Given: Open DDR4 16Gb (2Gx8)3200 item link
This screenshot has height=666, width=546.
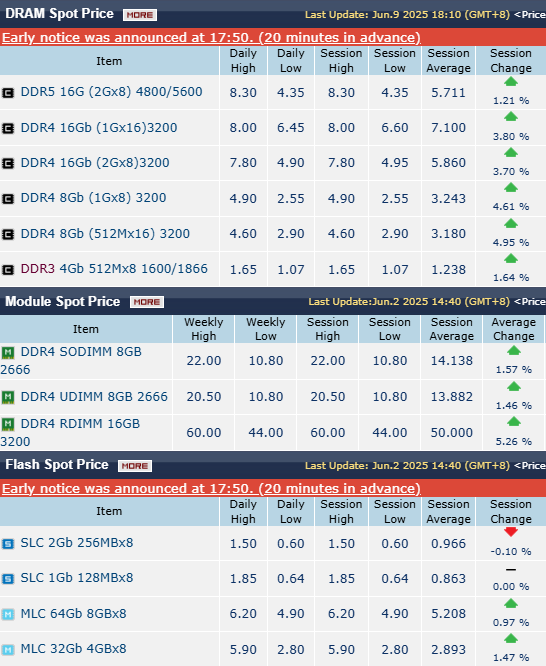Looking at the screenshot, I should [95, 163].
